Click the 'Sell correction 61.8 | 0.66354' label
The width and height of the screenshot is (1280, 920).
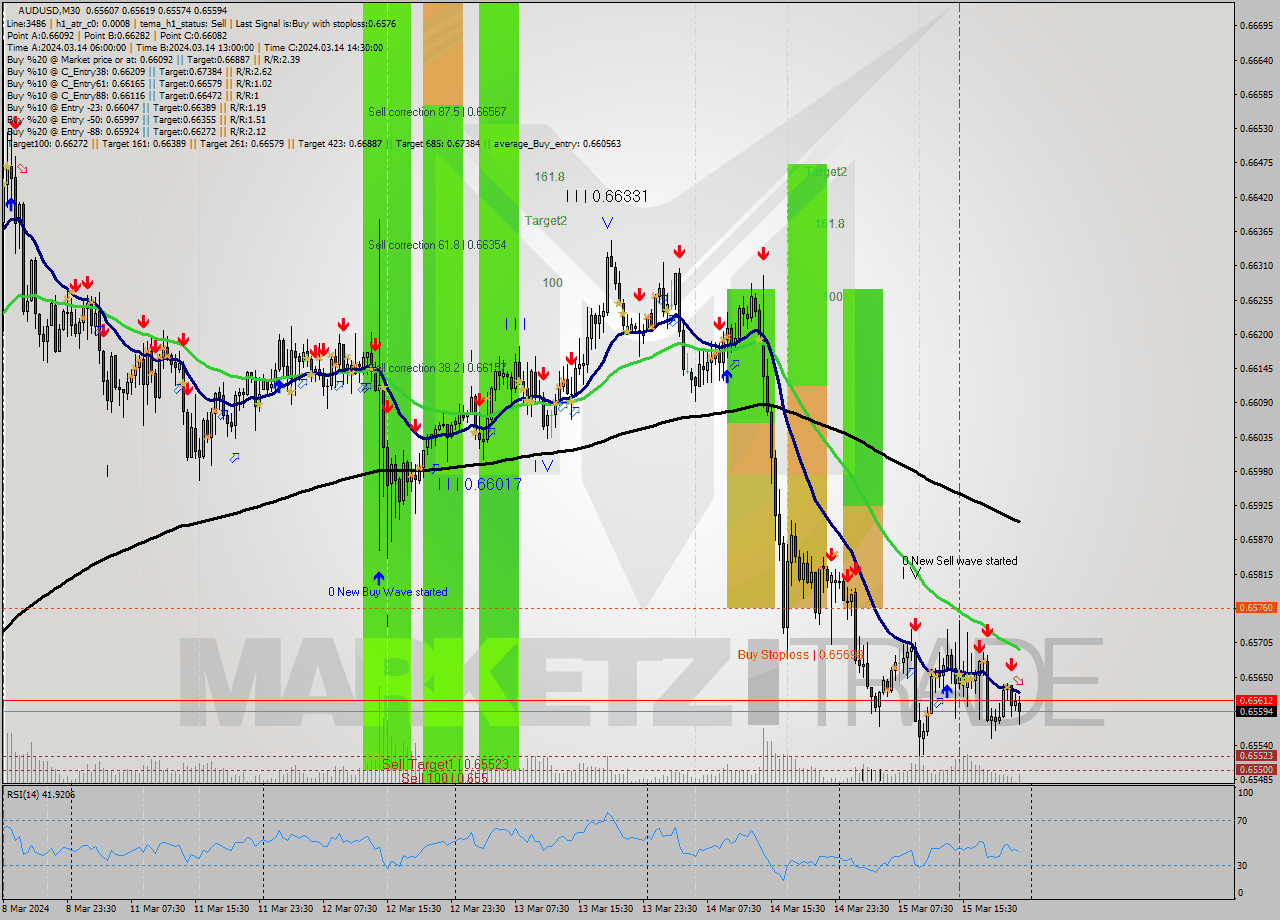437,245
